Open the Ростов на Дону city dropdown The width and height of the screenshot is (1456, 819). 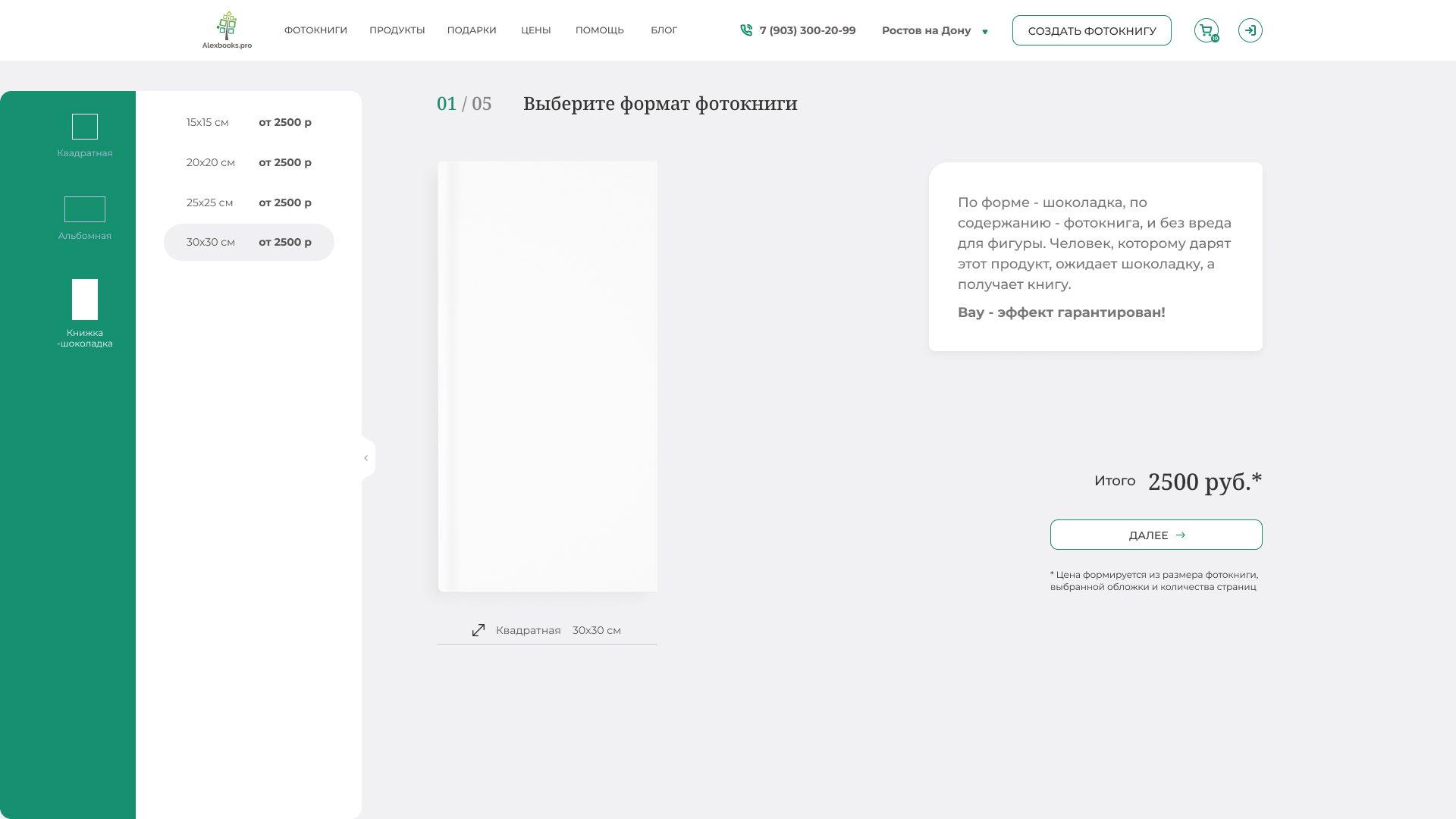[x=935, y=30]
